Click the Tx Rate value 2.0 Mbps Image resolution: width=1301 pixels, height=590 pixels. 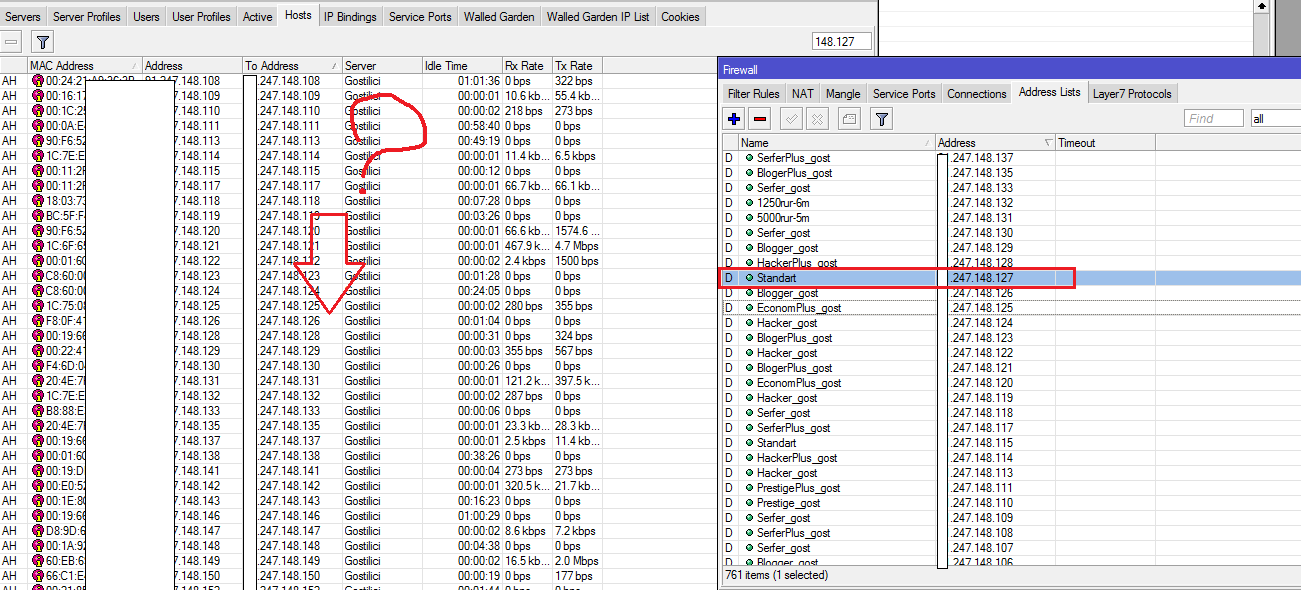pos(577,561)
